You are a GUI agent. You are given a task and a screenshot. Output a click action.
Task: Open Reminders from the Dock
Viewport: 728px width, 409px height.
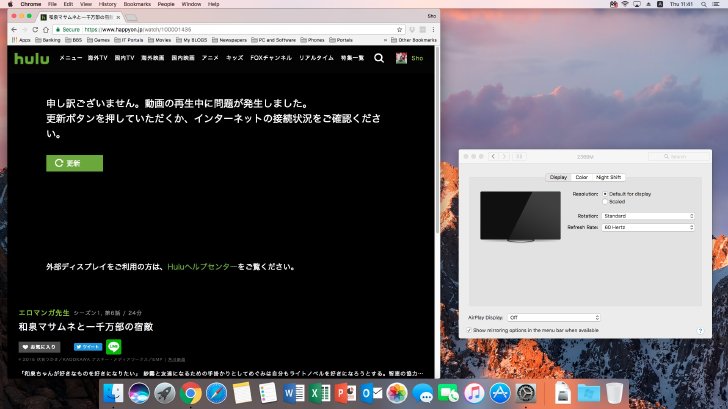(x=268, y=393)
